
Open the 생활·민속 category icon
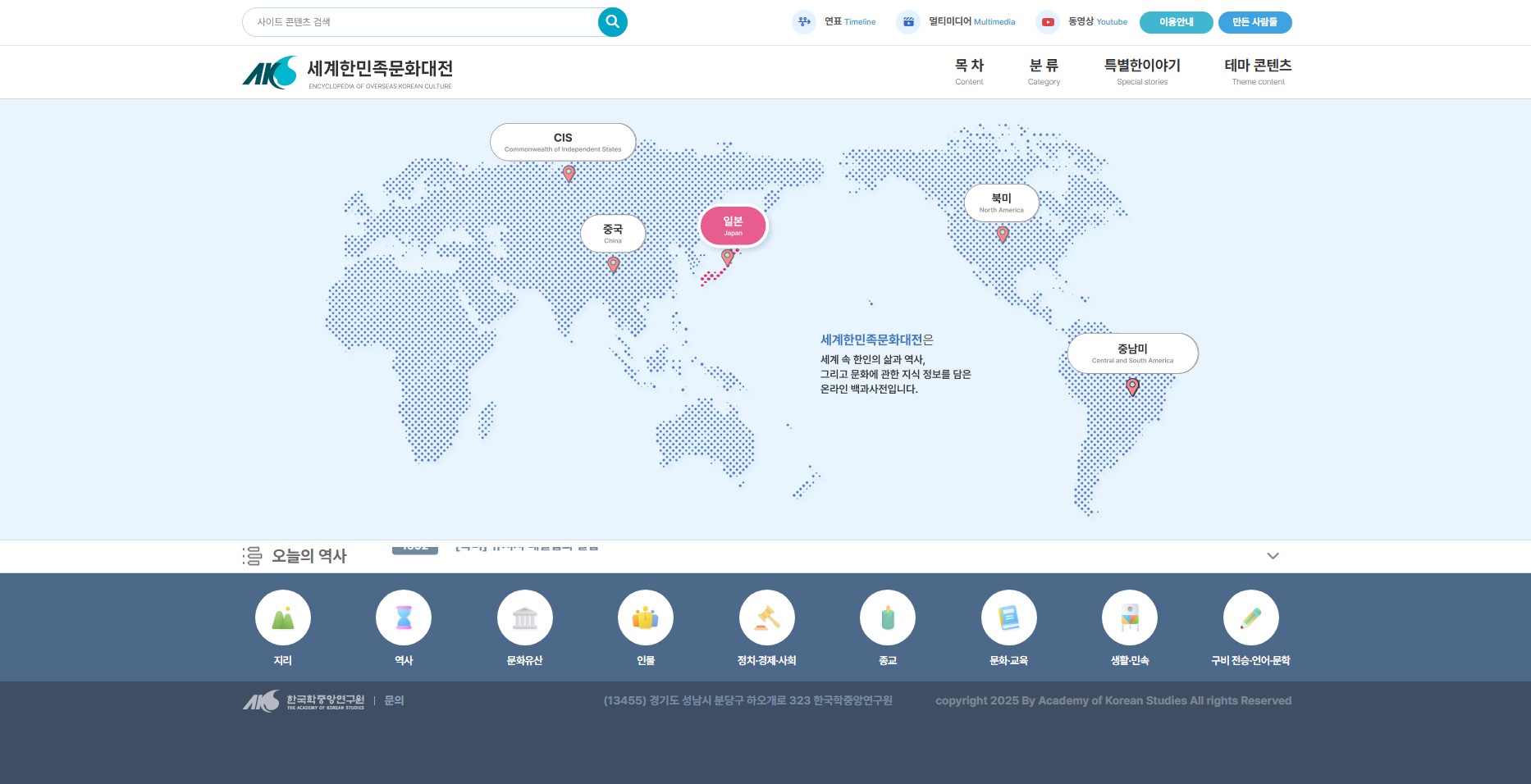tap(1130, 618)
